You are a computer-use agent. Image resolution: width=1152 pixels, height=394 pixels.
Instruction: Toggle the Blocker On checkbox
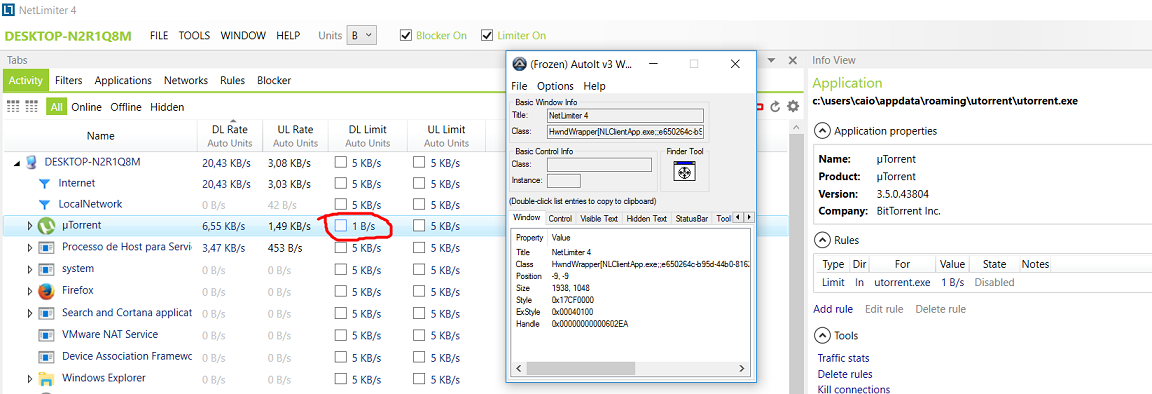406,35
